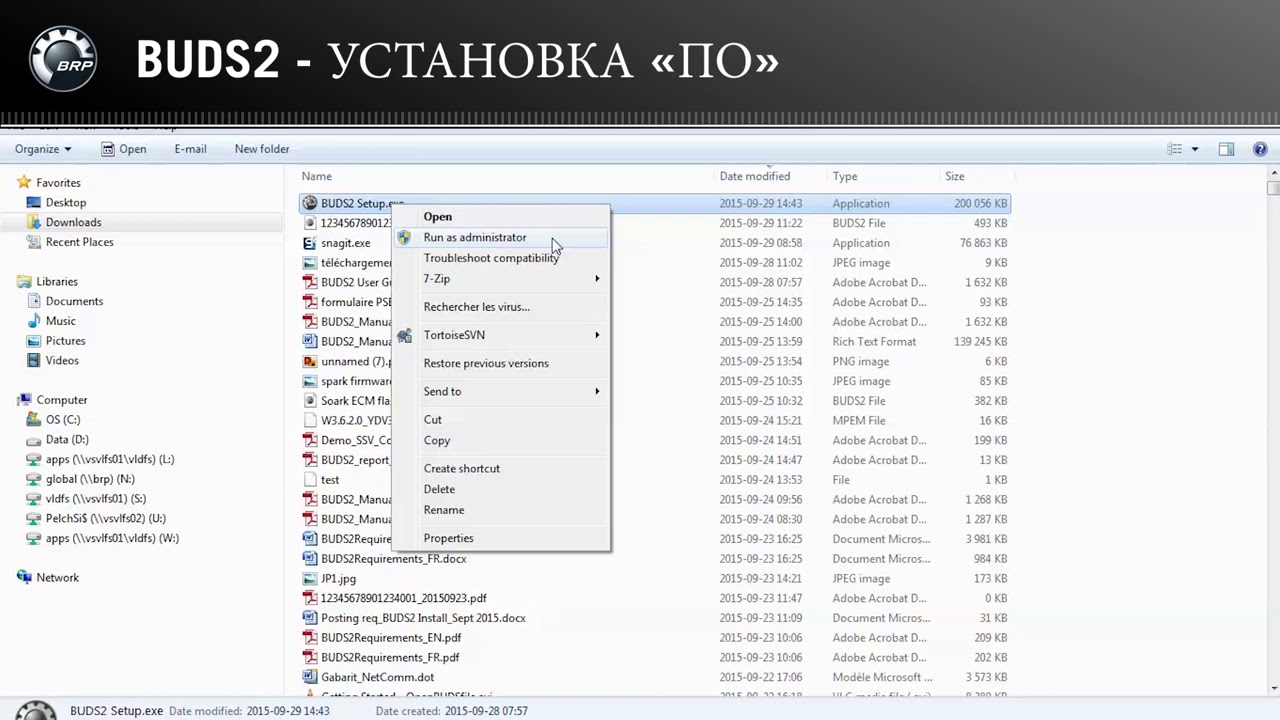
Task: Expand the TortoiseSVN submenu arrow
Action: (x=597, y=335)
